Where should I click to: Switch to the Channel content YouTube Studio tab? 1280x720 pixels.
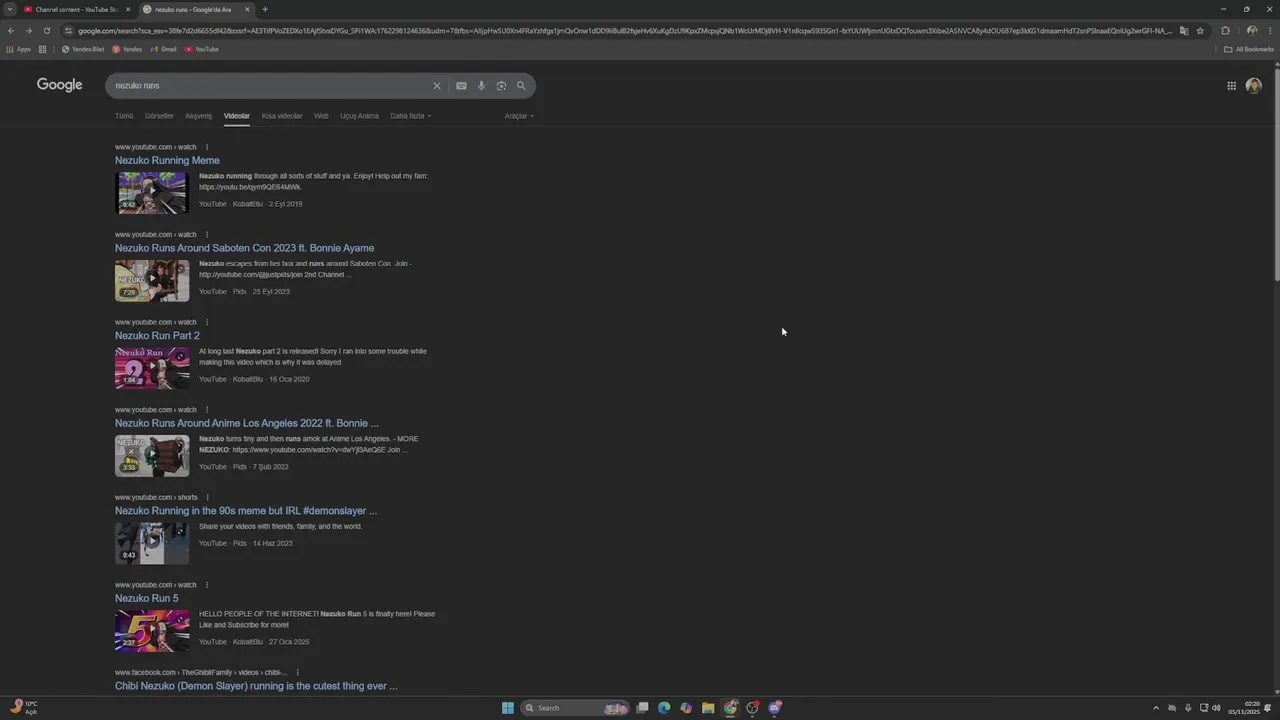pyautogui.click(x=77, y=9)
